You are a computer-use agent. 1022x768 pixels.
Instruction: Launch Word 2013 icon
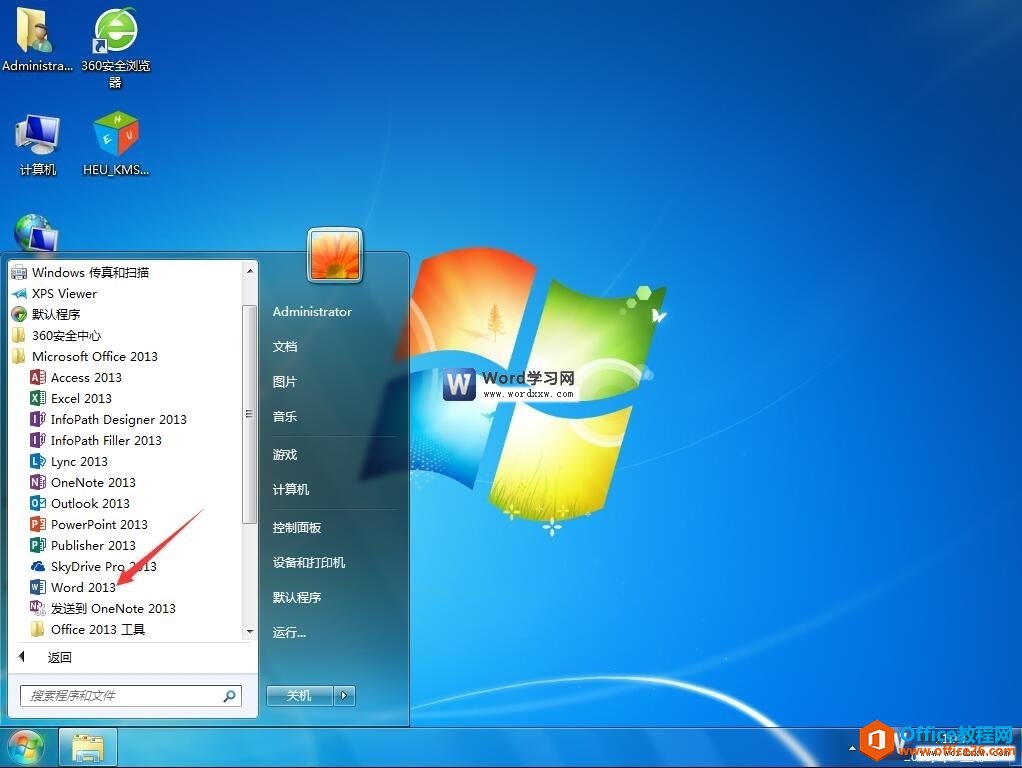tap(38, 587)
